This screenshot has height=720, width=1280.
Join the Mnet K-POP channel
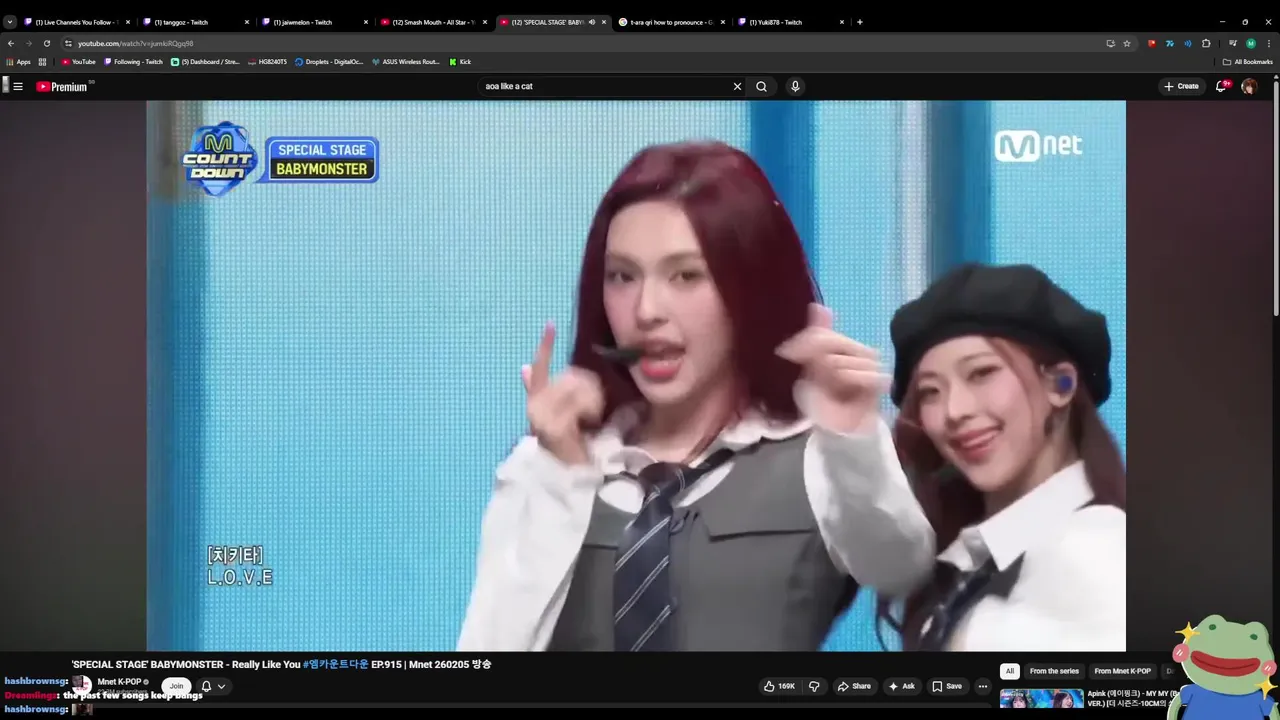coord(176,686)
